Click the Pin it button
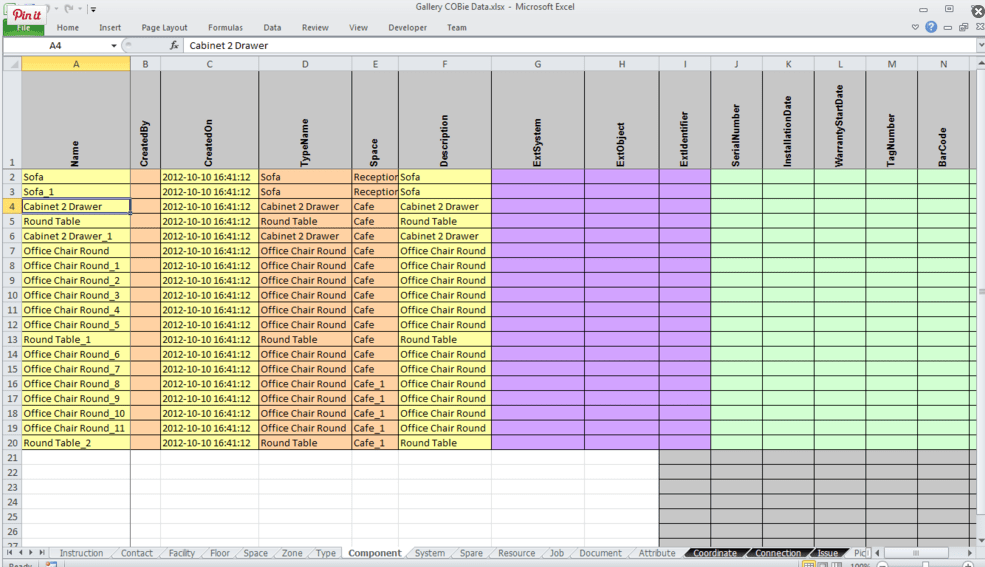985x567 pixels. coord(27,14)
